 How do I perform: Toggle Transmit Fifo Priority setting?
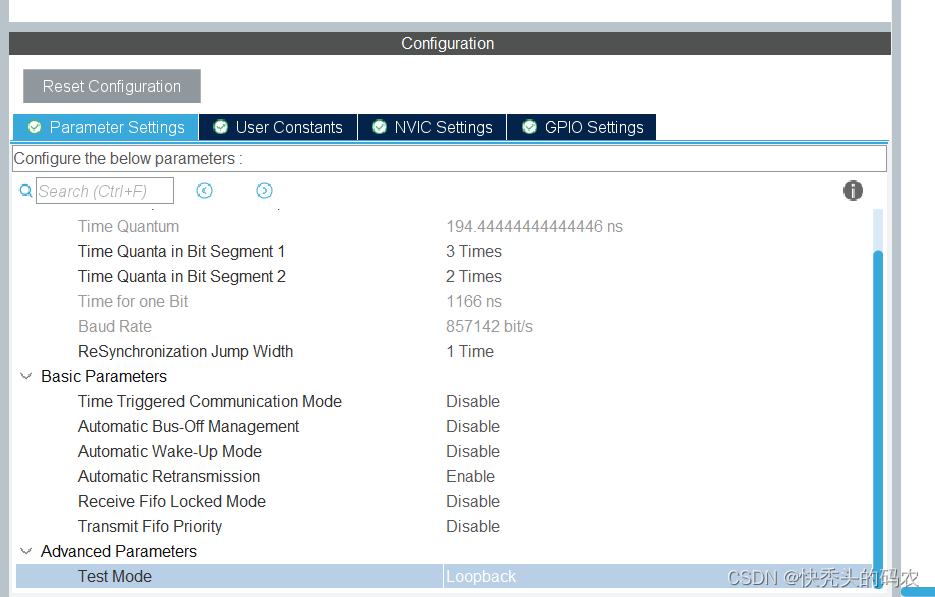pyautogui.click(x=473, y=526)
